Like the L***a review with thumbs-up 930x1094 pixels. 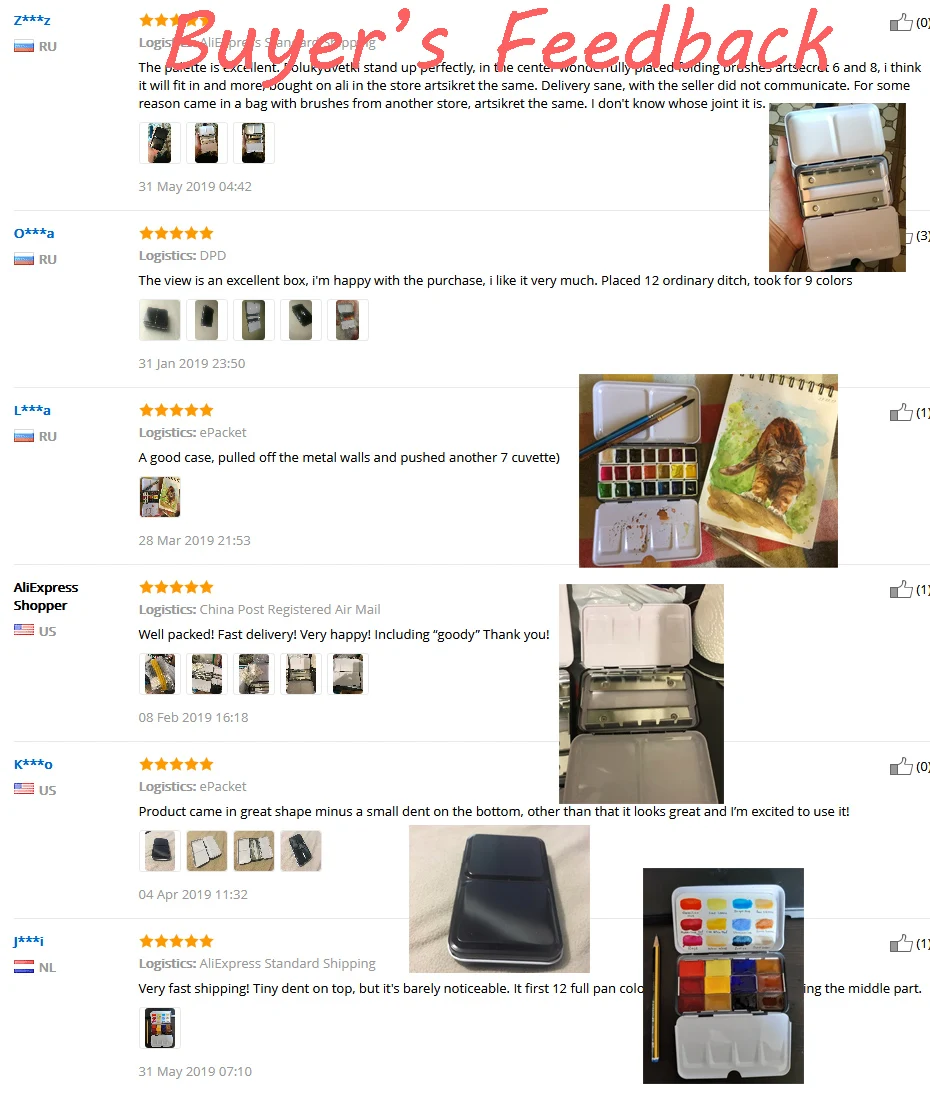[901, 412]
